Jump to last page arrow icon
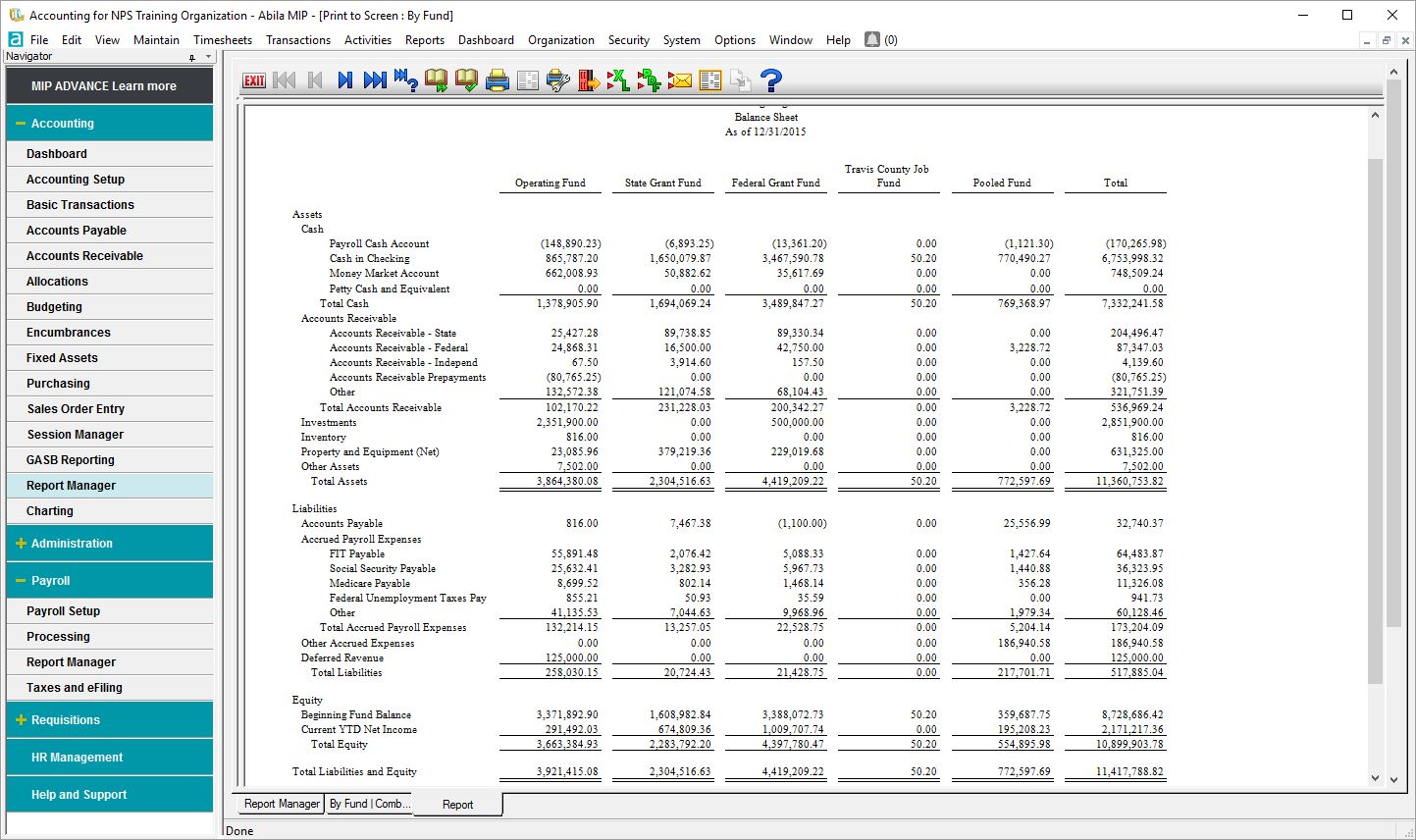Screen dimensions: 1416x840 [375, 80]
